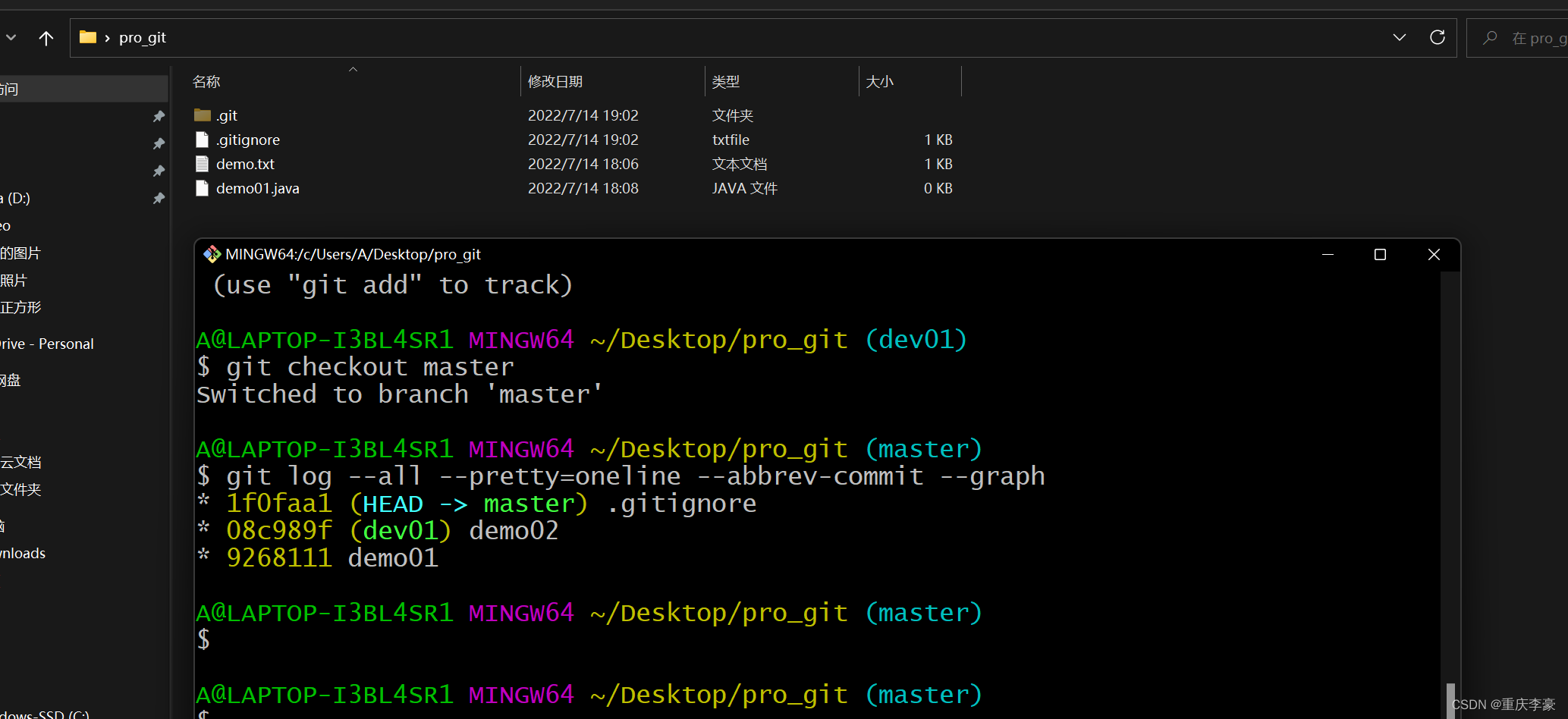Click commit hash 9268111 in terminal
Viewport: 1568px width, 719px height.
pos(279,557)
